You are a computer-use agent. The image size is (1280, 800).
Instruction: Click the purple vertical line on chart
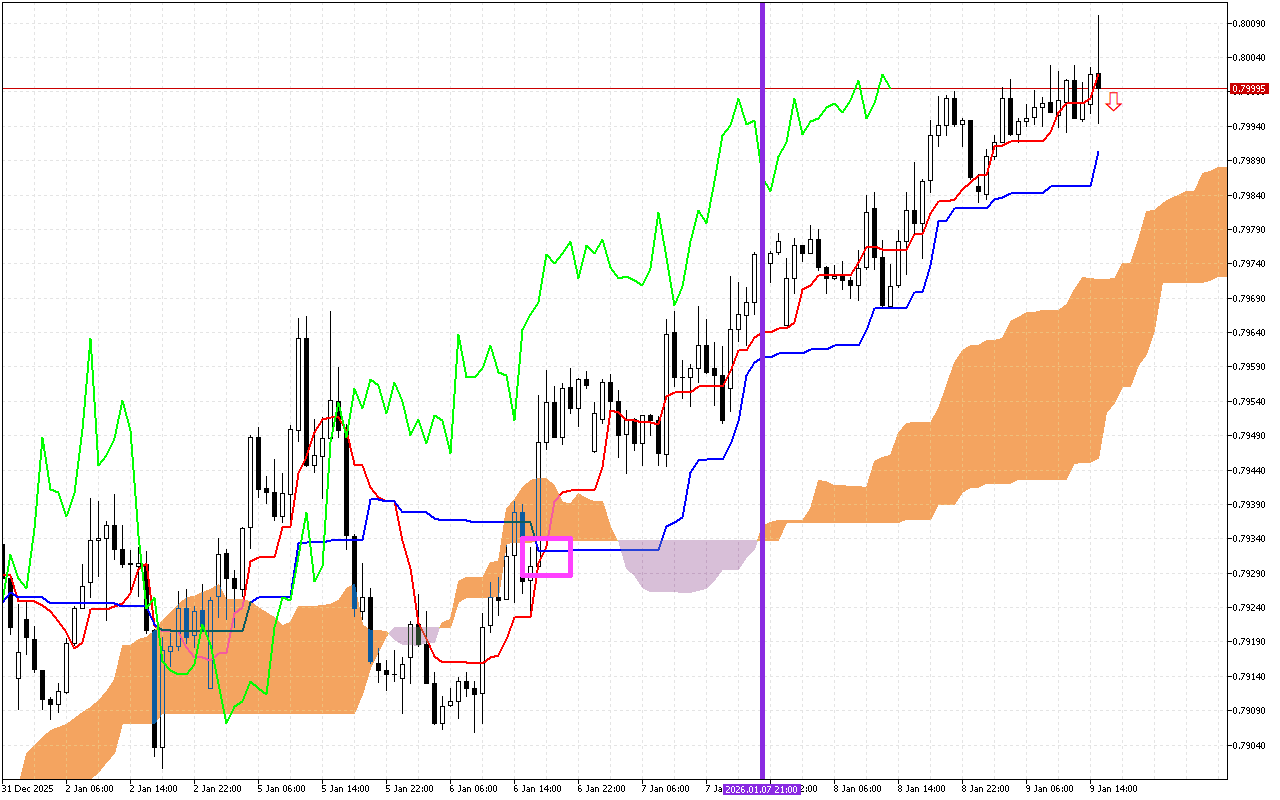point(763,300)
